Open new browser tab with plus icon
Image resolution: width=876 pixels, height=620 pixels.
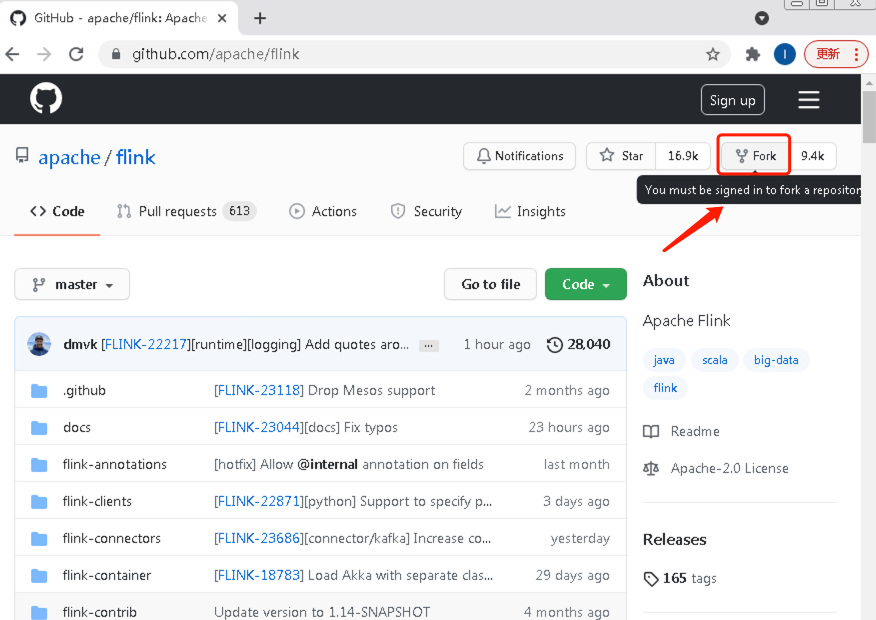(x=260, y=18)
